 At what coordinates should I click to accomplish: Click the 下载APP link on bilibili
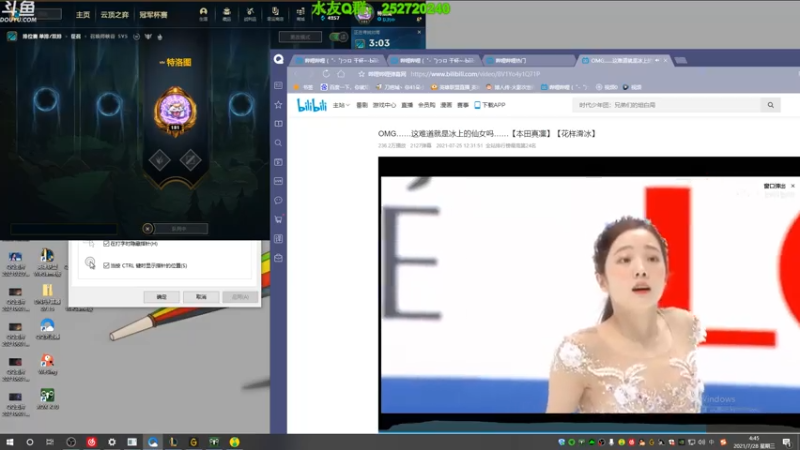(x=490, y=105)
